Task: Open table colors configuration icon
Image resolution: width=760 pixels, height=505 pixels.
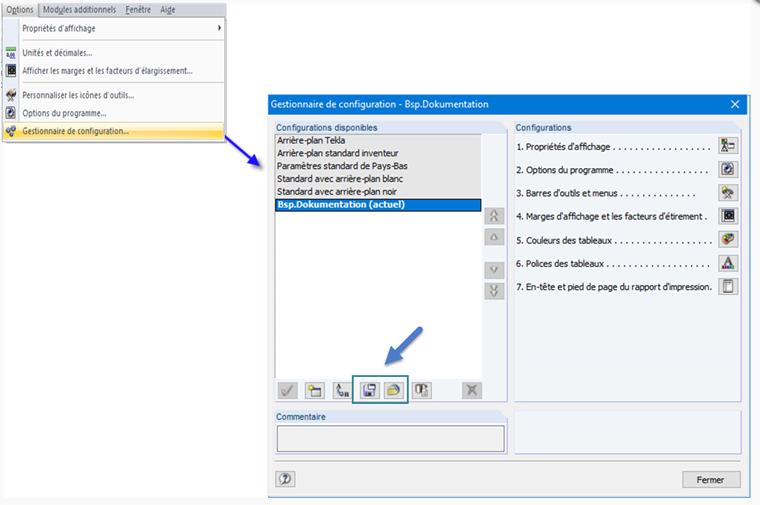Action: [x=728, y=239]
